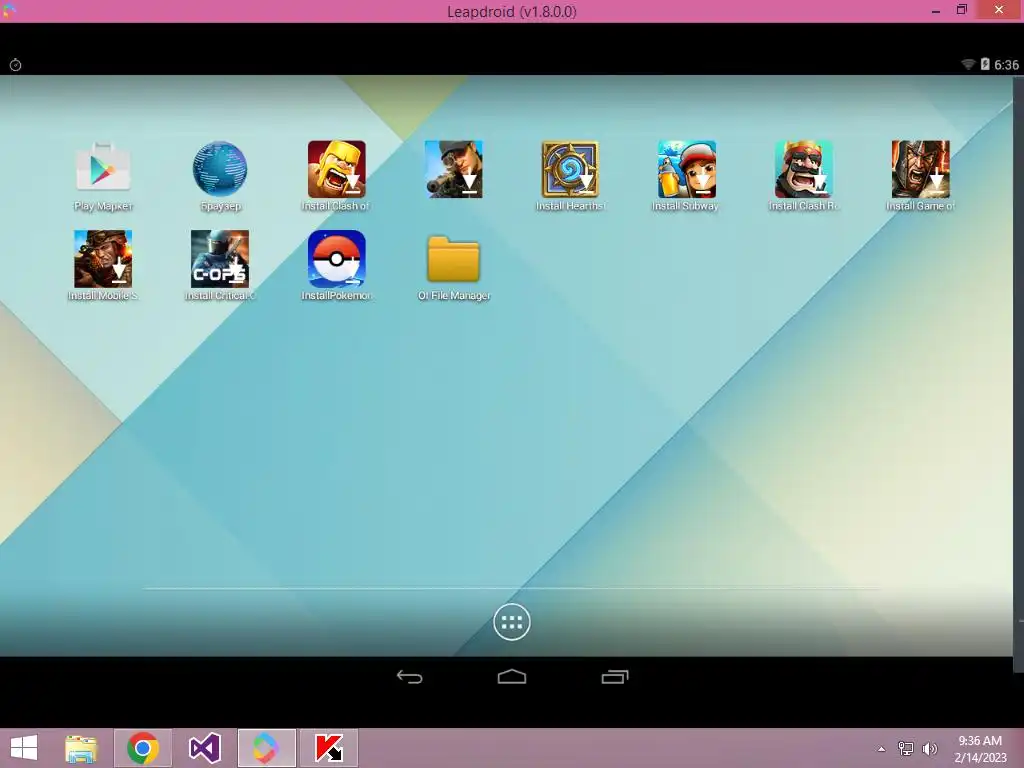Select the Leapdroid taskbar button
The image size is (1024, 768).
click(x=266, y=748)
